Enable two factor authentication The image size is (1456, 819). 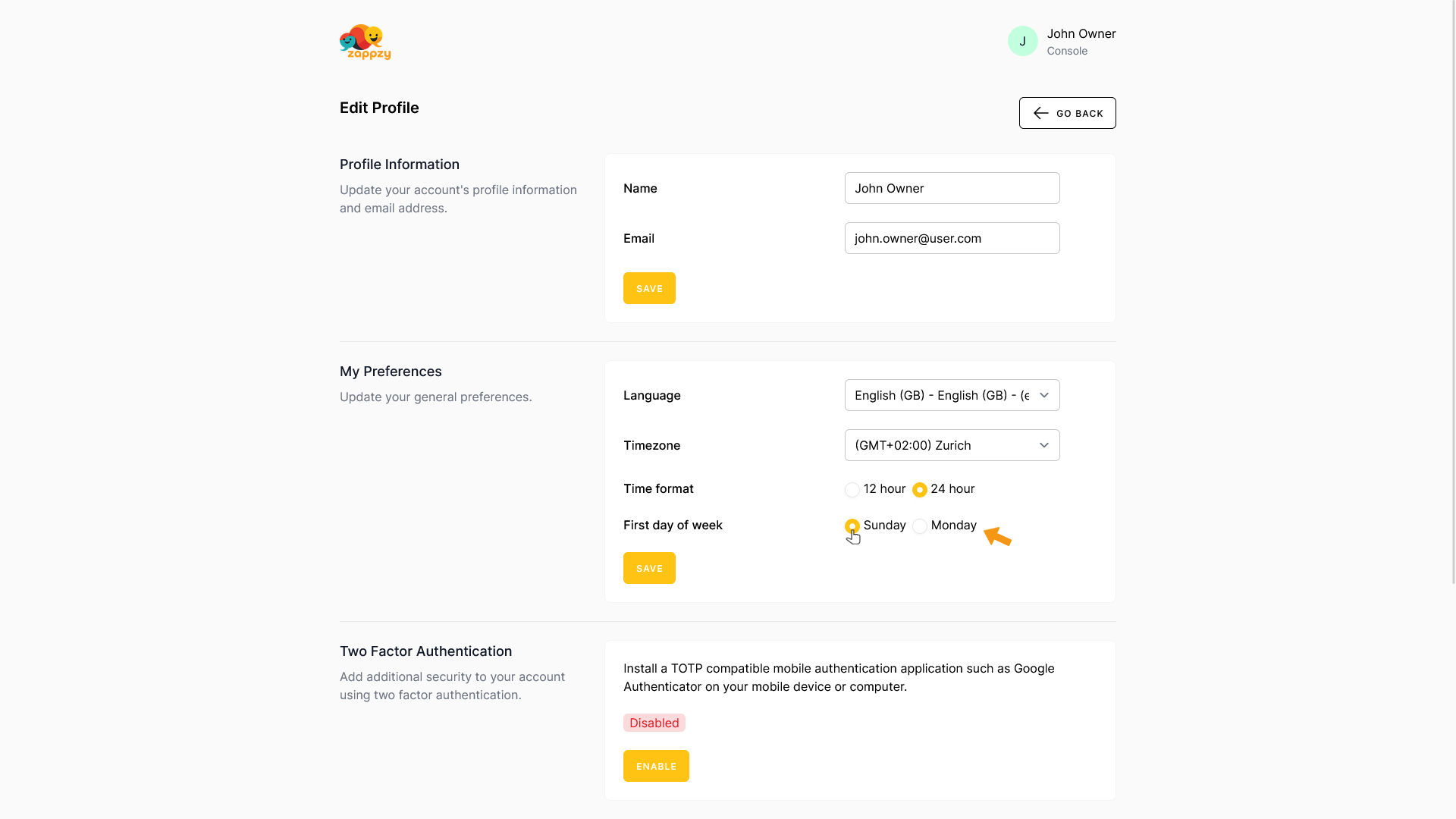[x=656, y=766]
